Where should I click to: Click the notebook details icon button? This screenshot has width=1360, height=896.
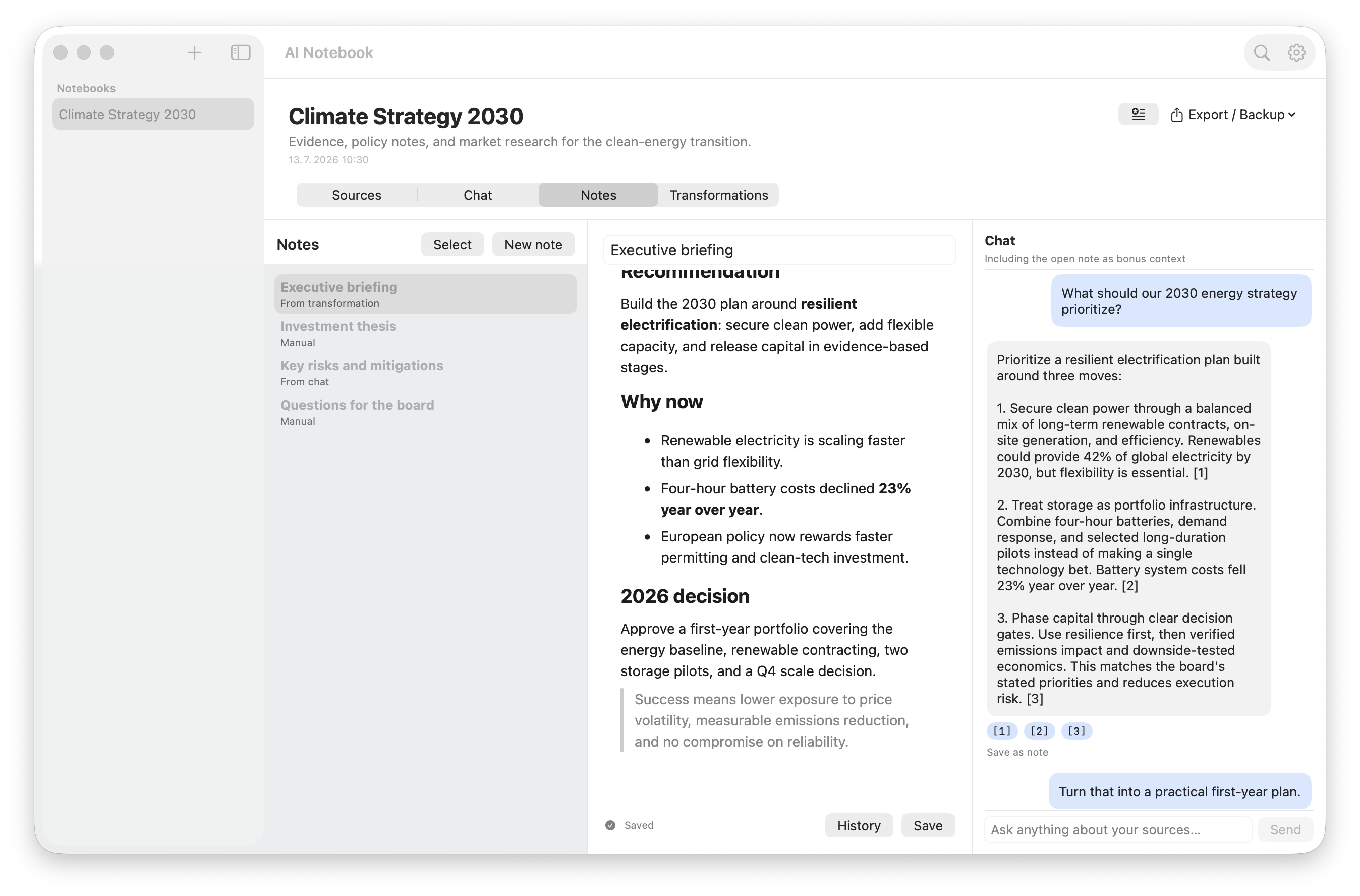click(x=1138, y=115)
